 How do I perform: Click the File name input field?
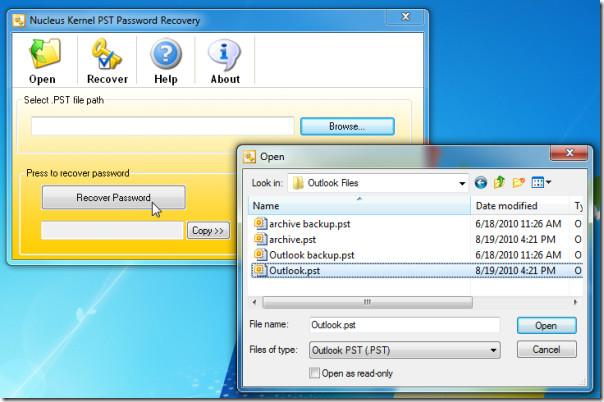coord(404,325)
